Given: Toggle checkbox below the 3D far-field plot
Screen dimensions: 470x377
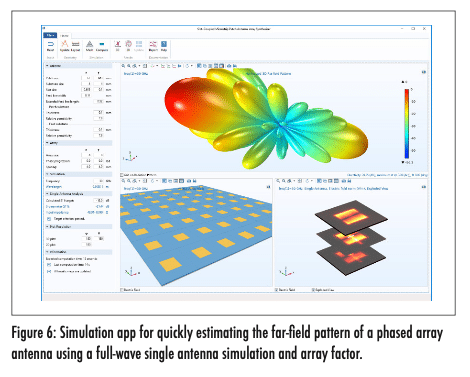Looking at the screenshot, I should pos(122,175).
